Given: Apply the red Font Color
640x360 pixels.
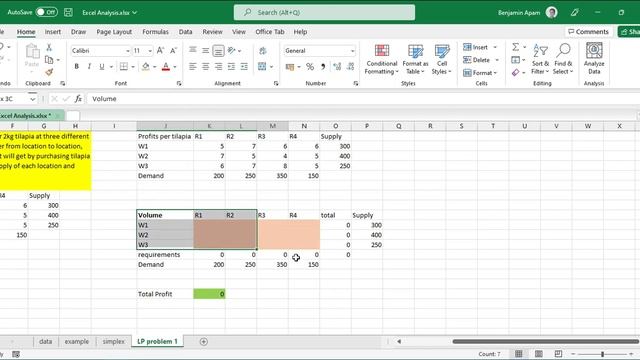Looking at the screenshot, I should point(166,66).
